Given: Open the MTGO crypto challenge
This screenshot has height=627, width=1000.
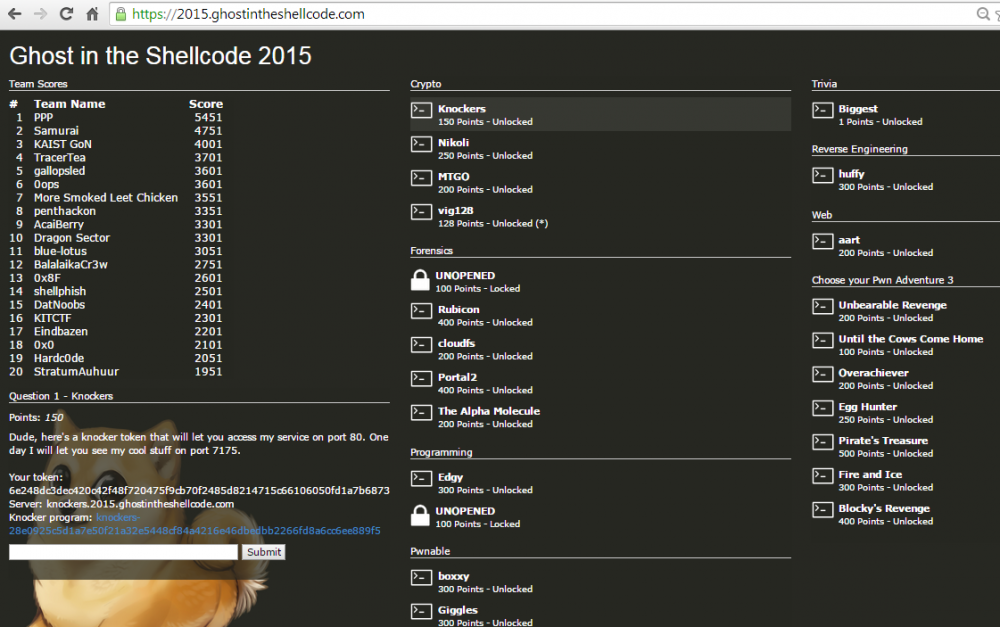Looking at the screenshot, I should click(x=453, y=177).
